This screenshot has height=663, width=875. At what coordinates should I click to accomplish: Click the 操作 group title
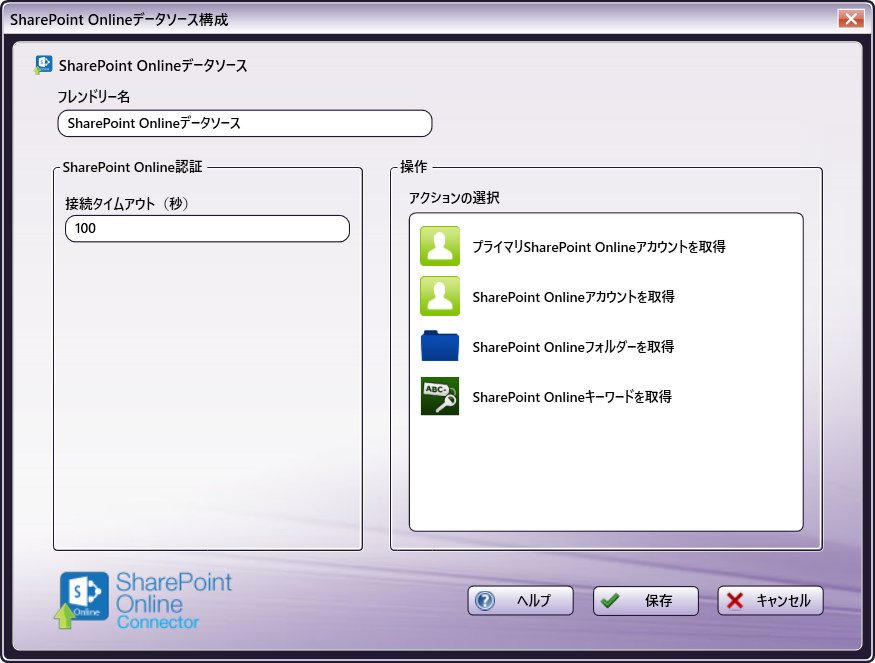pyautogui.click(x=414, y=167)
